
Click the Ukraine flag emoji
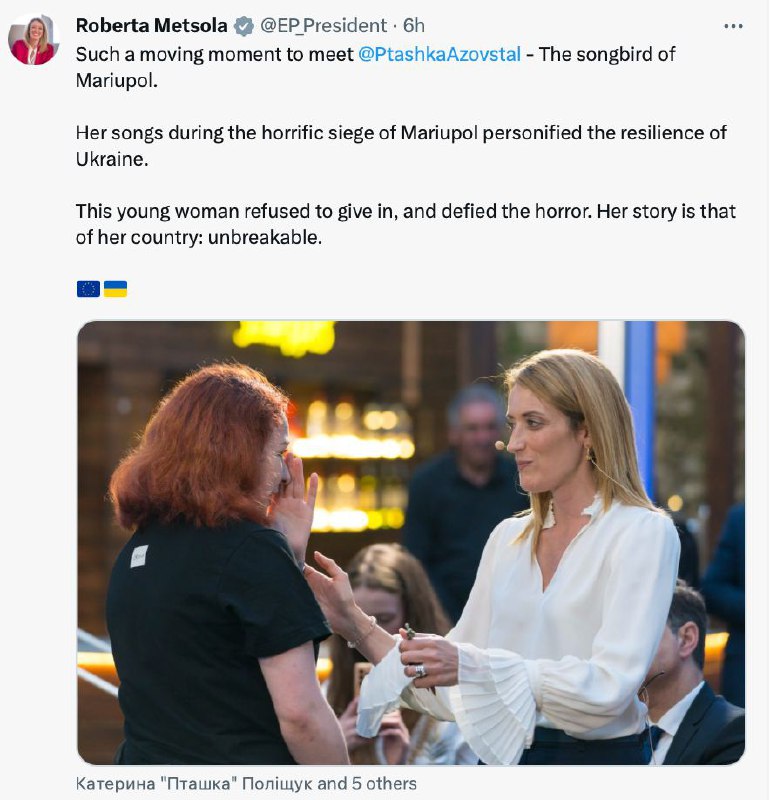point(115,289)
